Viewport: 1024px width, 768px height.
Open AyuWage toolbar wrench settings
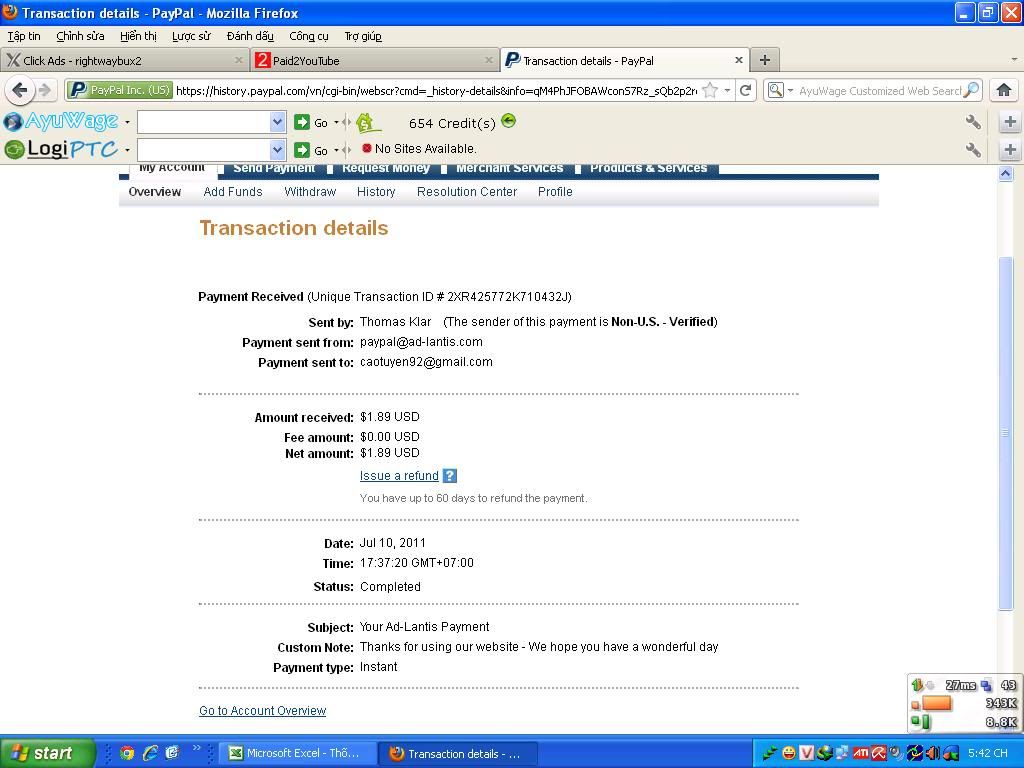(973, 122)
